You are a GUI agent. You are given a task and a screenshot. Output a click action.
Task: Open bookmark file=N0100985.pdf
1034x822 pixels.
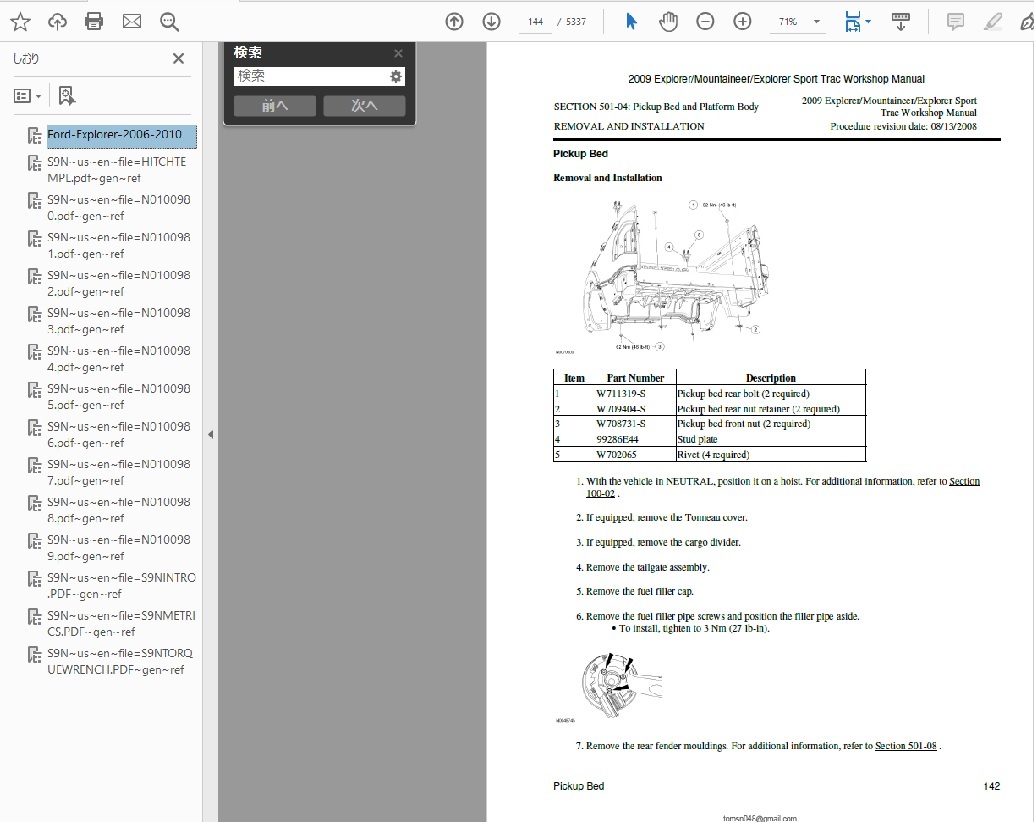point(119,397)
